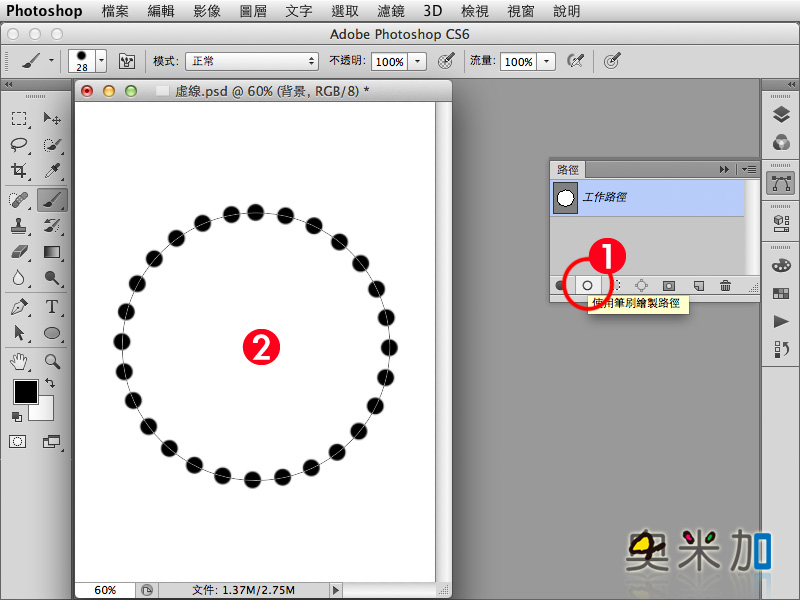
Task: Delete the current path with trash icon
Action: click(x=725, y=286)
